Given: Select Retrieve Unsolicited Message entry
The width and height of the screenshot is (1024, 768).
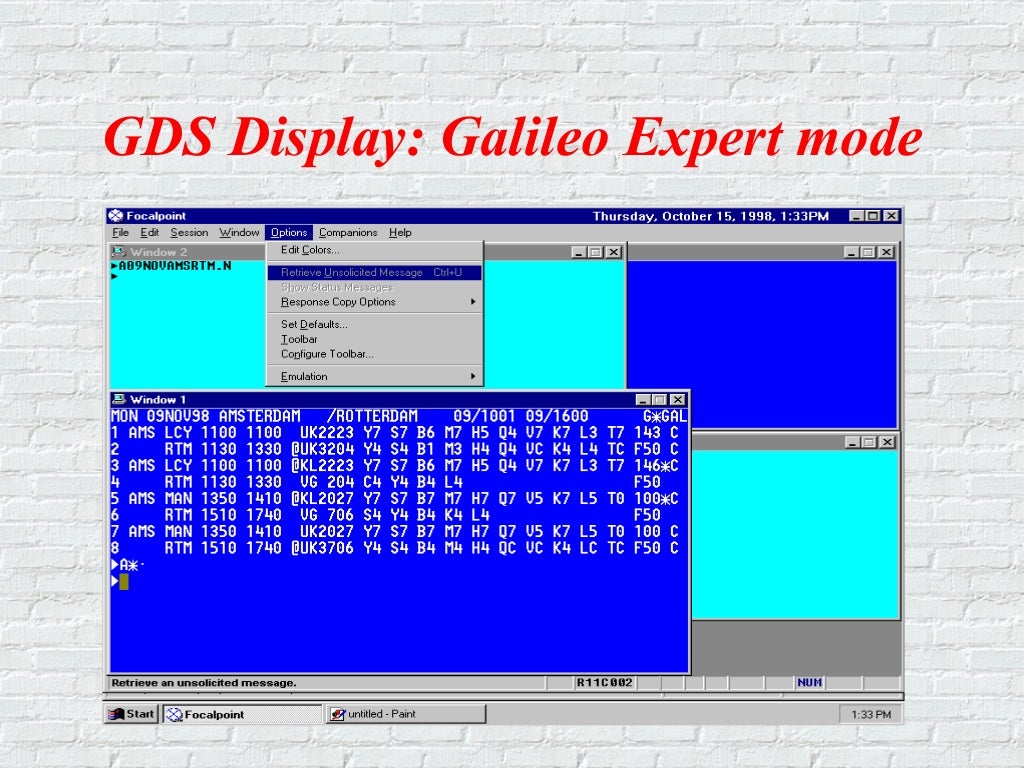Looking at the screenshot, I should point(374,272).
